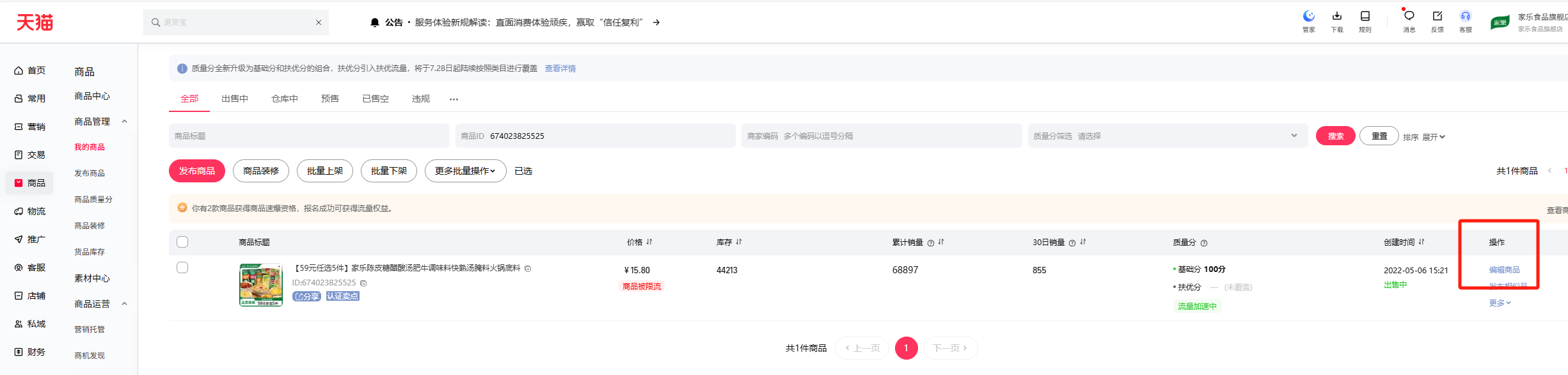The width and height of the screenshot is (1568, 375).
Task: Open 营销 in left sidebar
Action: point(30,127)
